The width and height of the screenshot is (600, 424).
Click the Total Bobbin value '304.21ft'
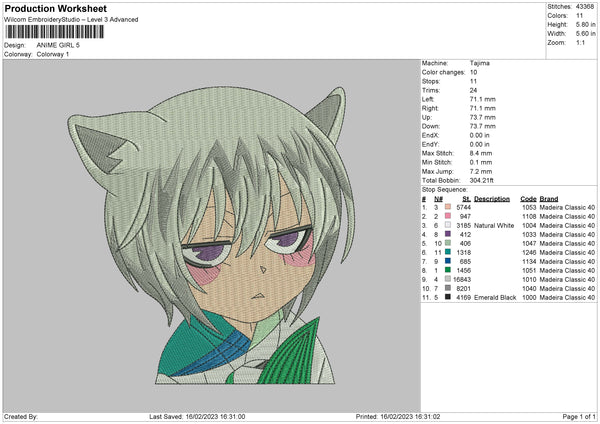click(x=481, y=180)
